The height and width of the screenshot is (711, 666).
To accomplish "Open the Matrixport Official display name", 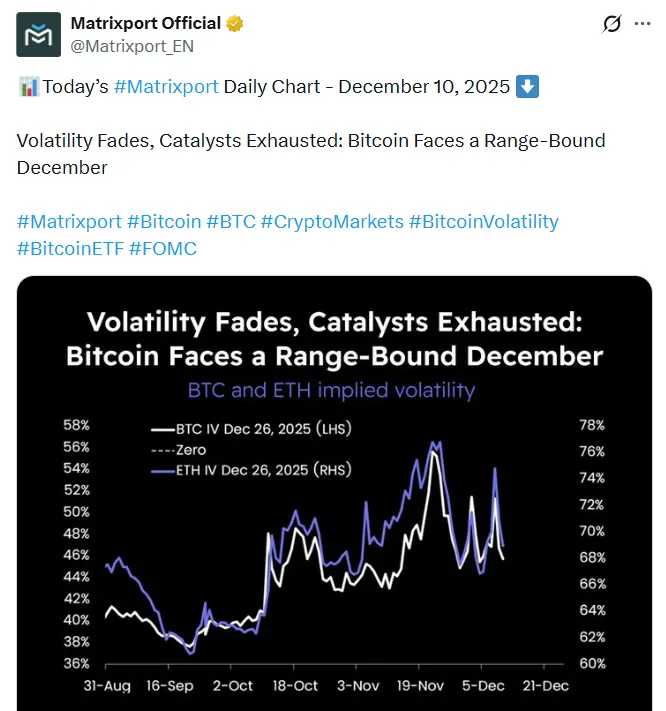I will [x=146, y=23].
